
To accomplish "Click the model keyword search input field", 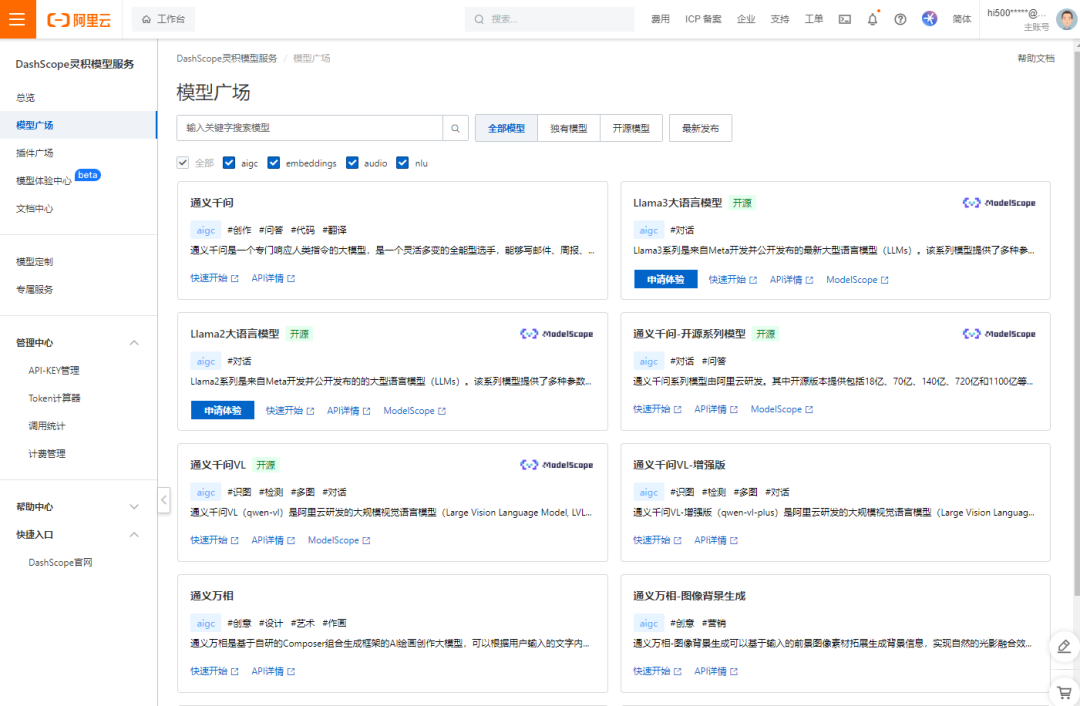I will point(310,128).
